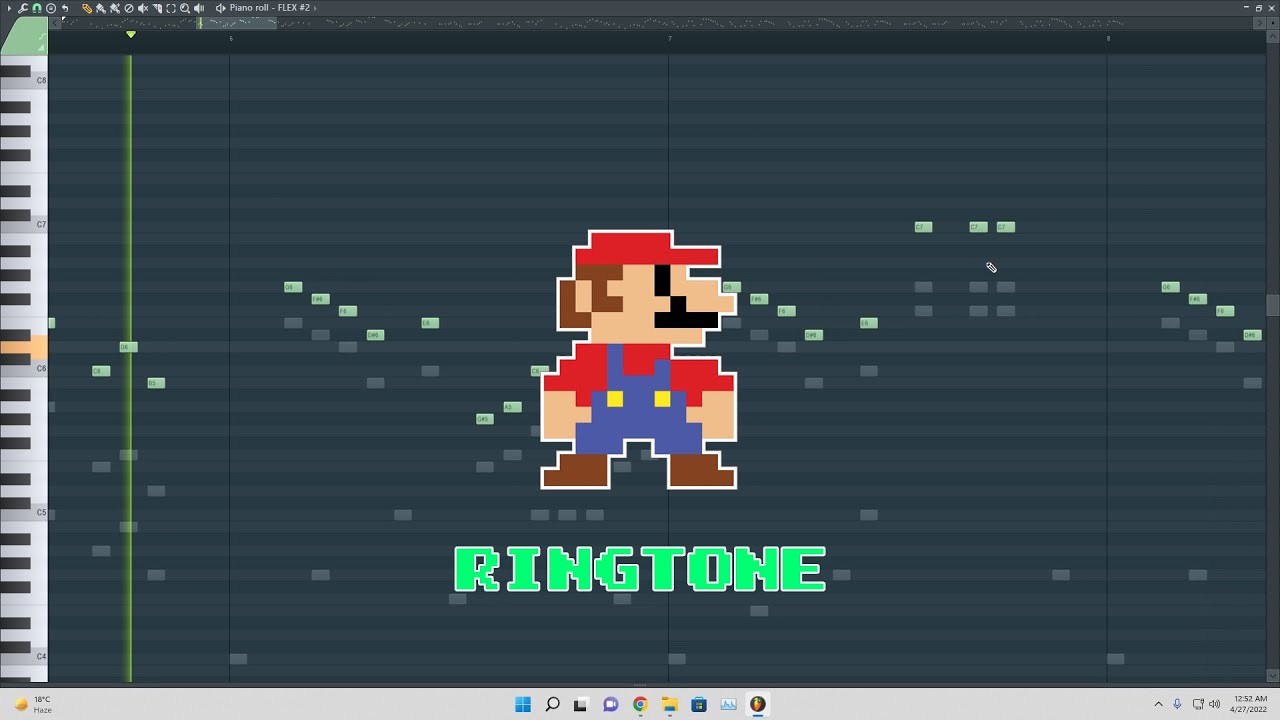Open Chat from the taskbar
The height and width of the screenshot is (720, 1280).
tap(611, 704)
